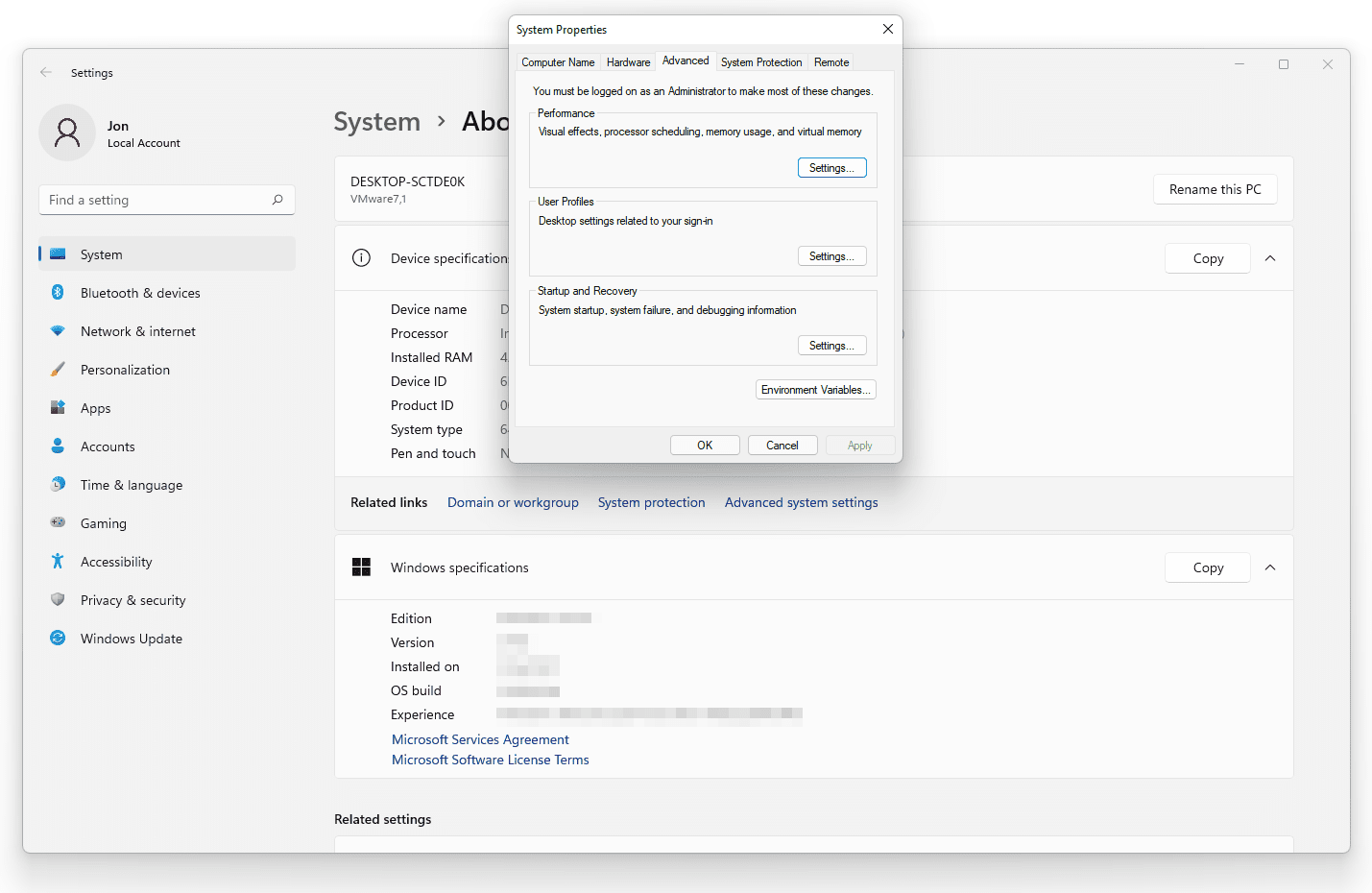The height and width of the screenshot is (893, 1372).
Task: Open Microsoft Services Agreement link
Action: [480, 739]
